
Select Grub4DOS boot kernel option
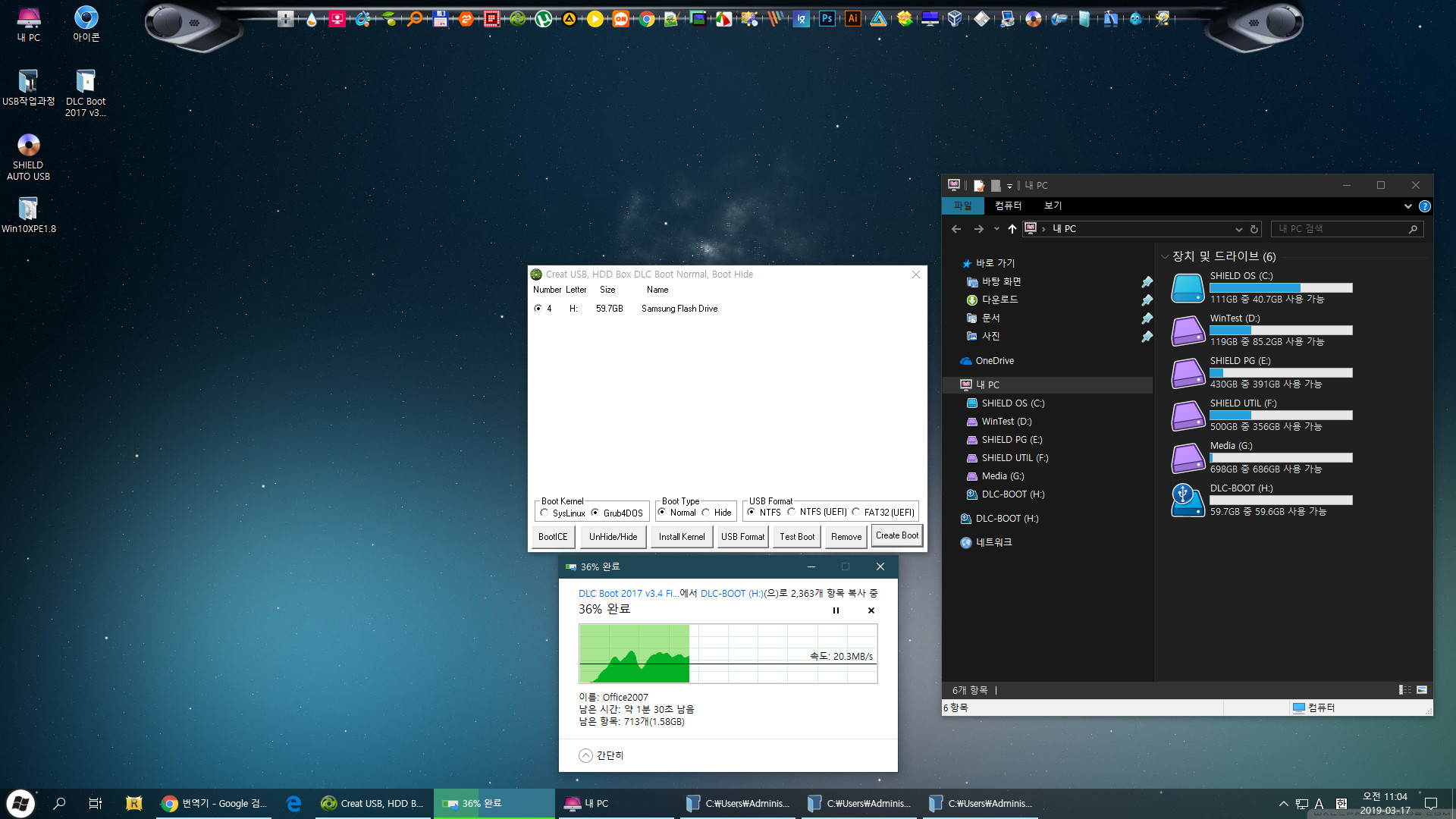(x=595, y=513)
